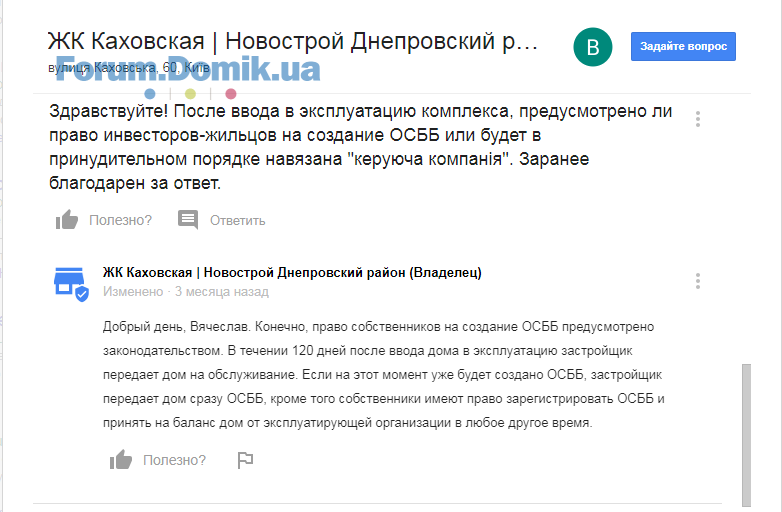
Task: Flag the owner's answer as inappropriate
Action: (245, 460)
